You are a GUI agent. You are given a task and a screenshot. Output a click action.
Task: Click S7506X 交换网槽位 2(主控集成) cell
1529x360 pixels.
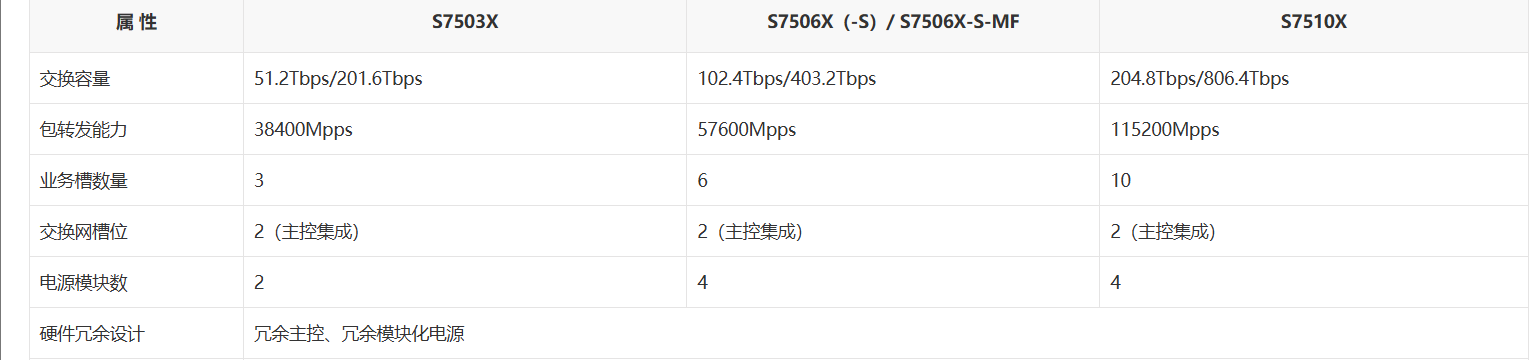point(749,232)
